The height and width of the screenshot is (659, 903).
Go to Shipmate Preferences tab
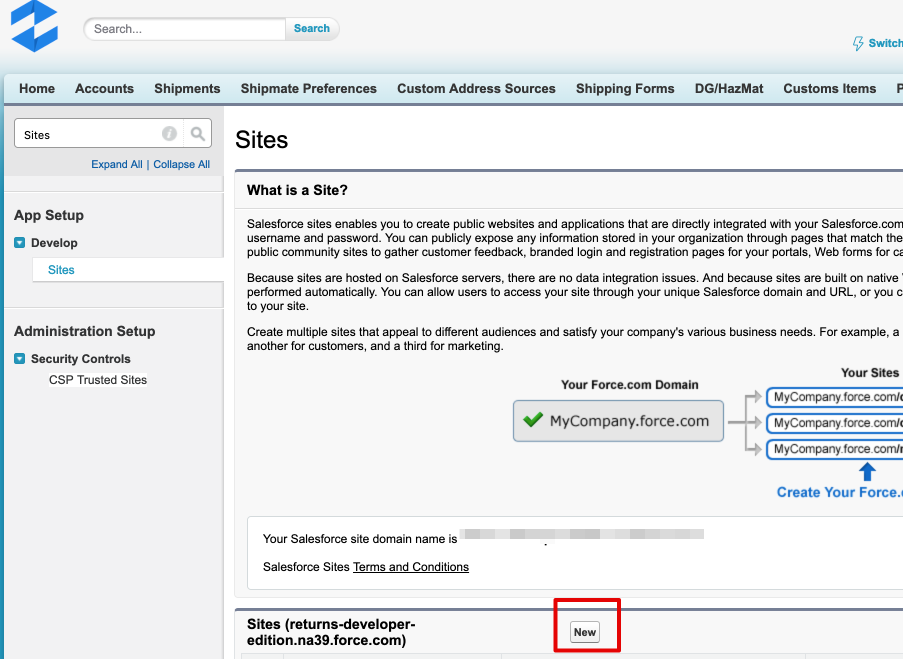coord(309,89)
